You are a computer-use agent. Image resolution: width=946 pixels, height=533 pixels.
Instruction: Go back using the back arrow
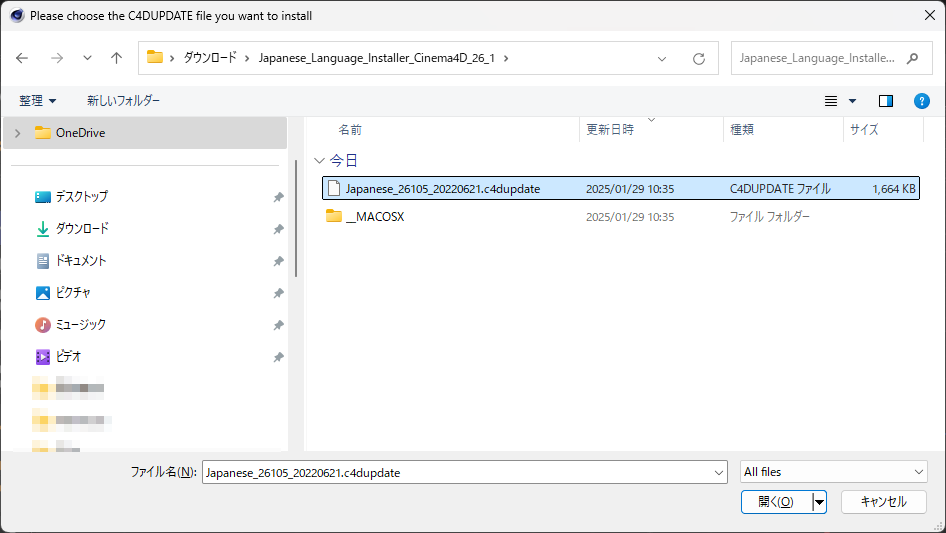[x=22, y=58]
